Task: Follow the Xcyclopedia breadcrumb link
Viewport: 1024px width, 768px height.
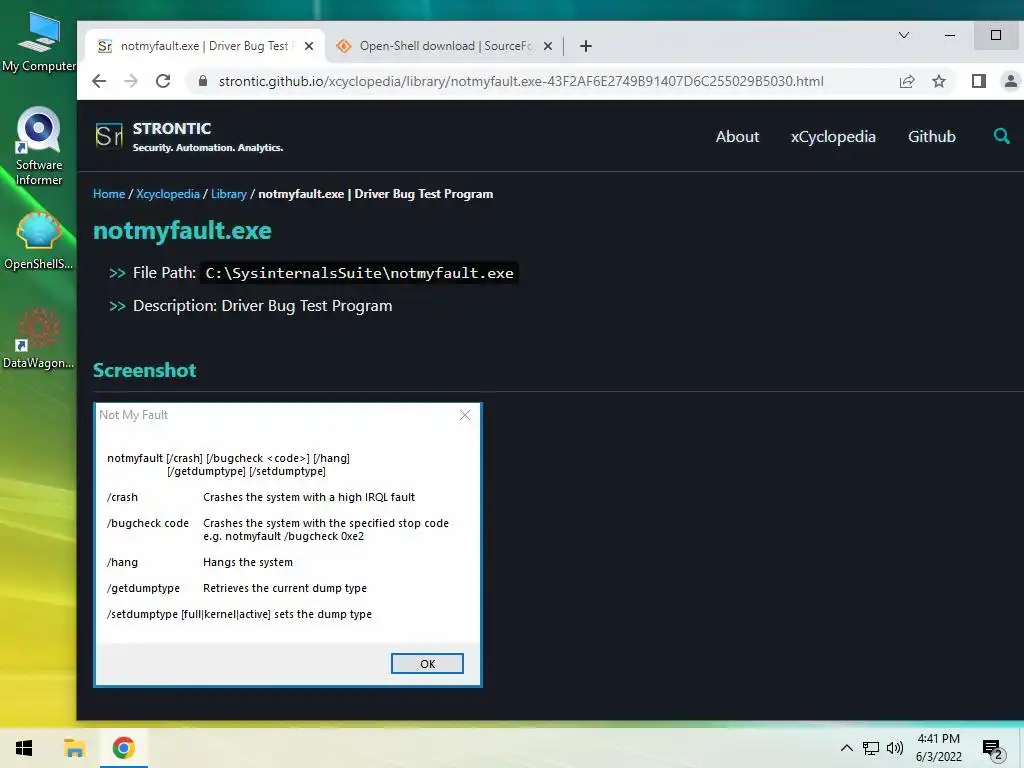Action: pos(168,194)
